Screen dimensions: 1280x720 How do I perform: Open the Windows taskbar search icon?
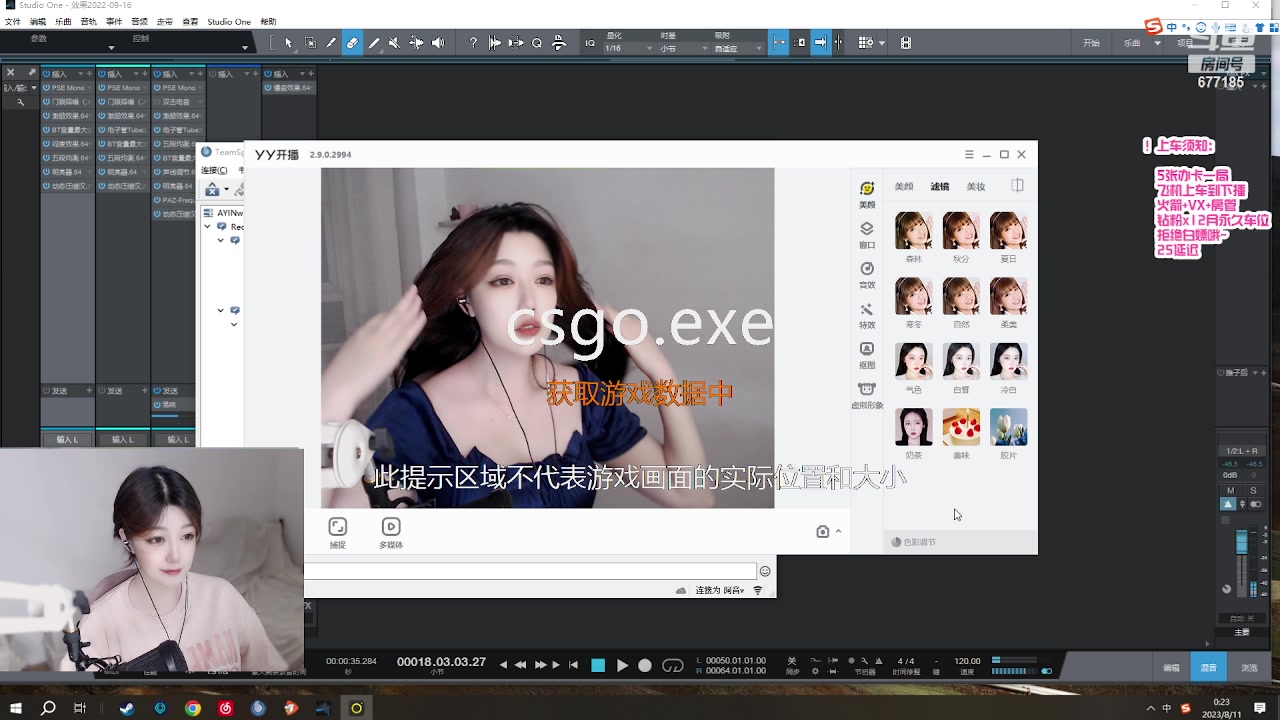tap(48, 708)
